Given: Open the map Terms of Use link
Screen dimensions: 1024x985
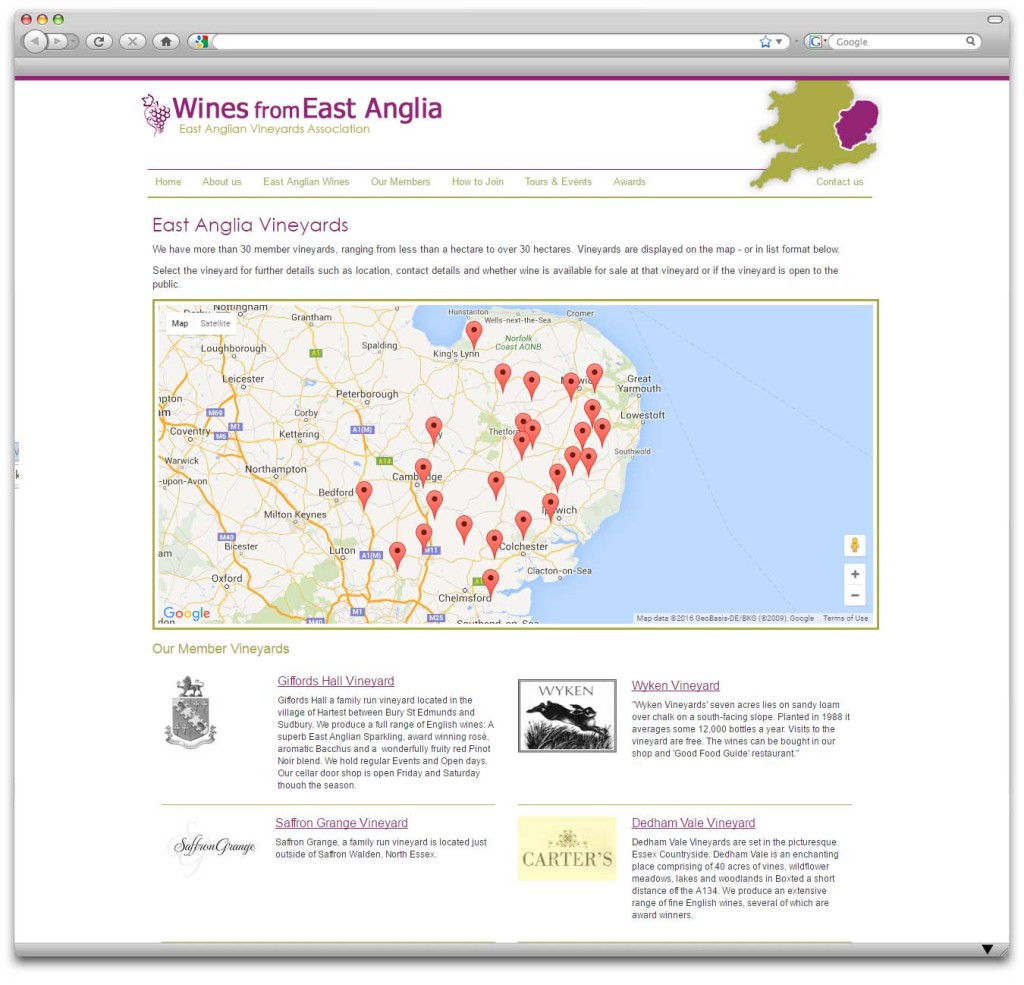Looking at the screenshot, I should click(845, 618).
